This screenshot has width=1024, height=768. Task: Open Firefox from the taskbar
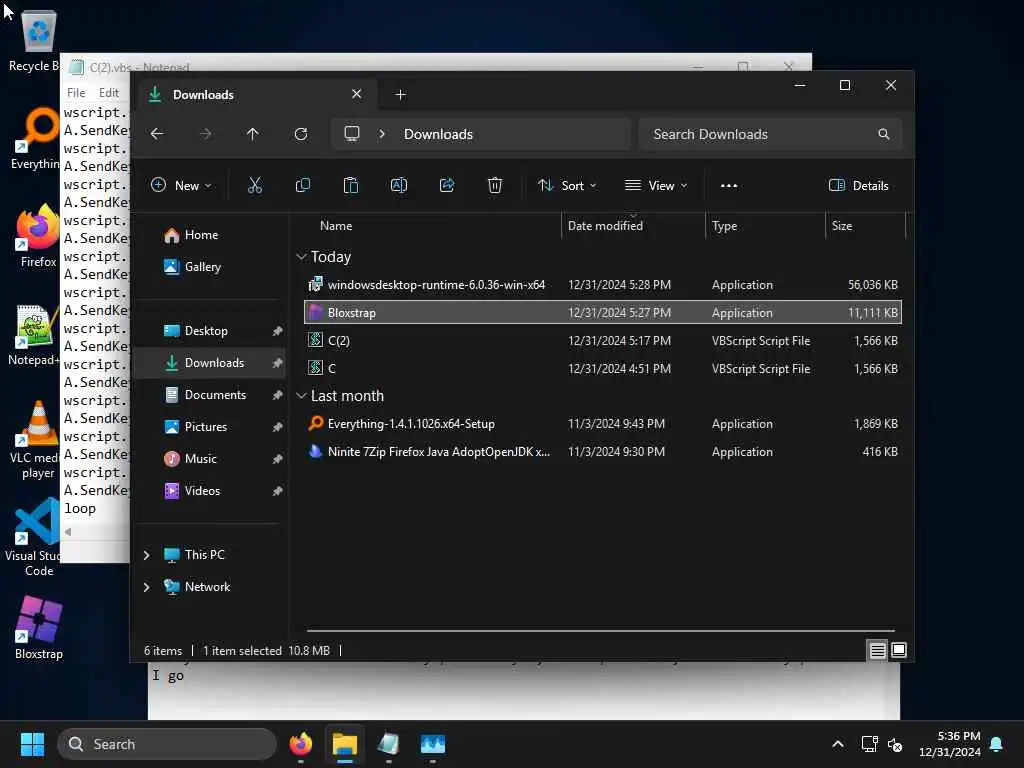coord(301,744)
